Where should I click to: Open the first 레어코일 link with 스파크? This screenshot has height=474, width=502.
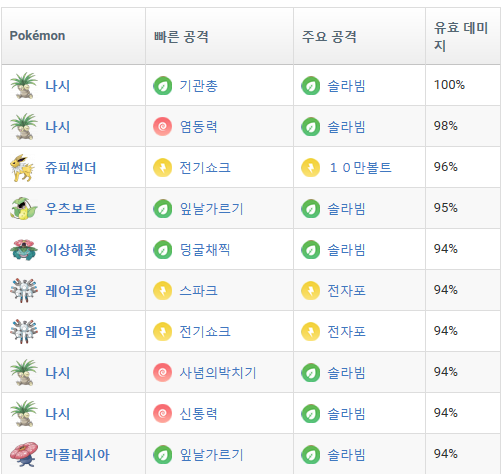point(71,291)
